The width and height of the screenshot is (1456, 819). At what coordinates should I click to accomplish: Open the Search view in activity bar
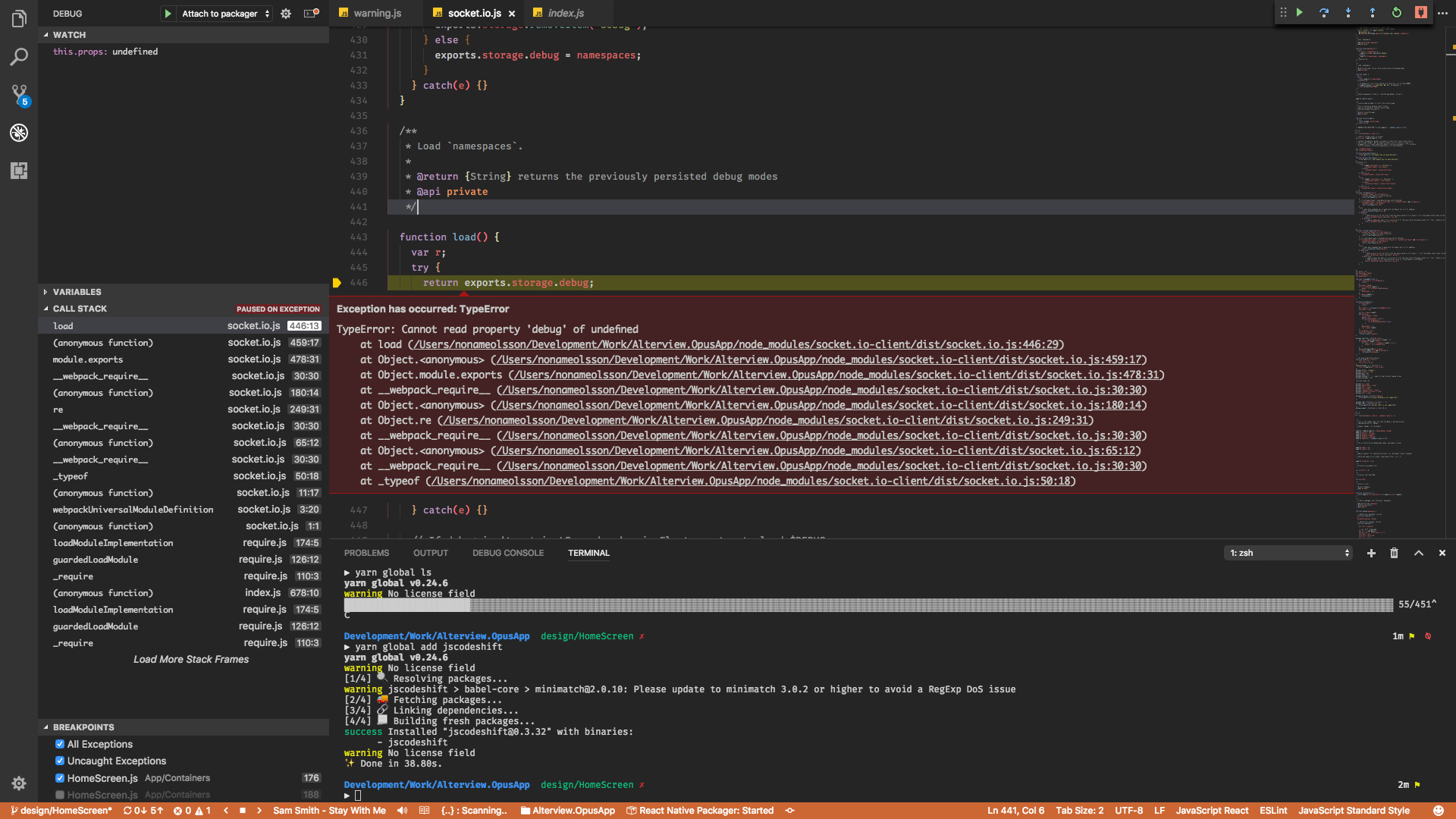[x=19, y=57]
